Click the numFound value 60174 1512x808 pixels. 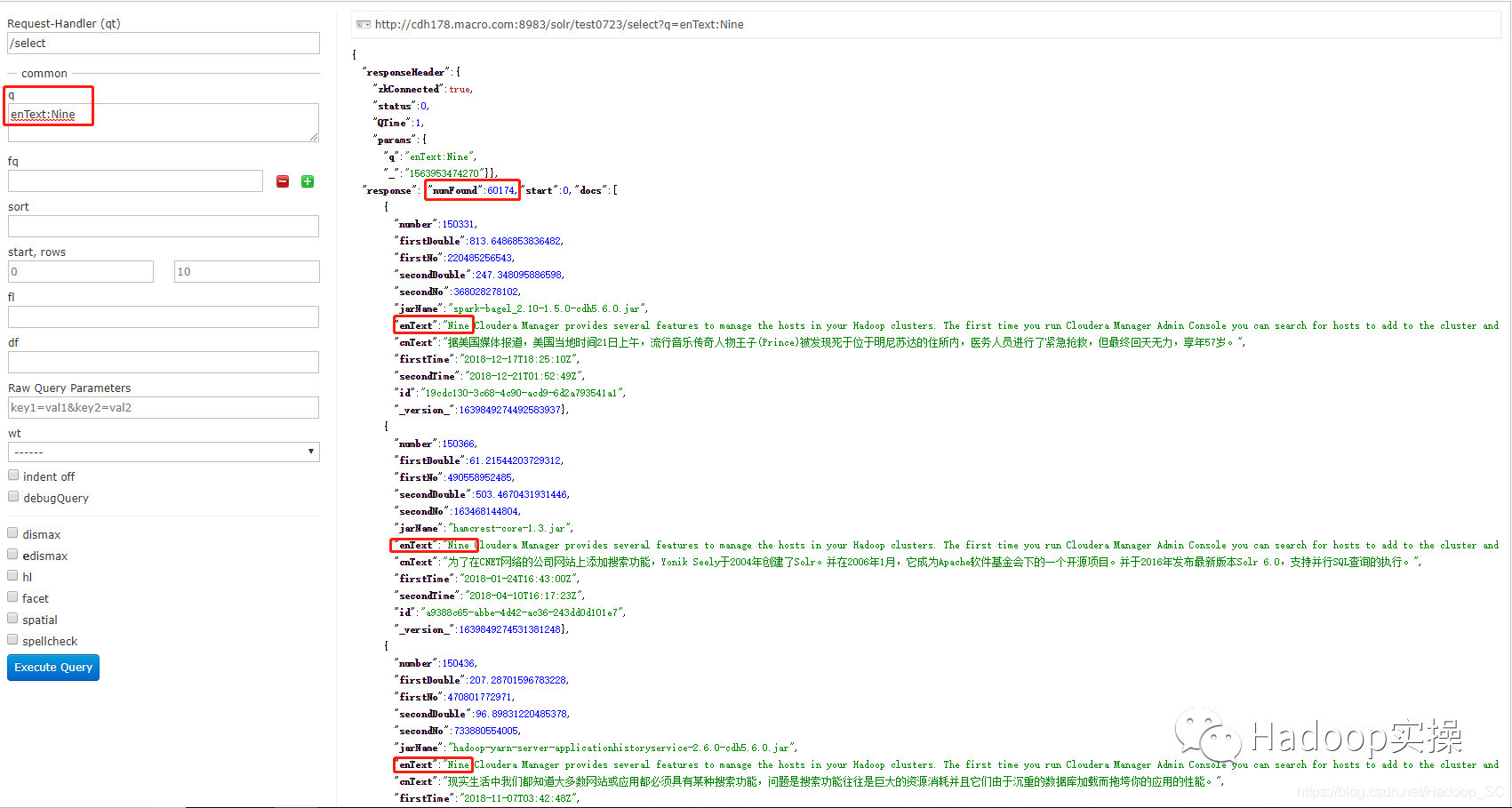[x=501, y=190]
